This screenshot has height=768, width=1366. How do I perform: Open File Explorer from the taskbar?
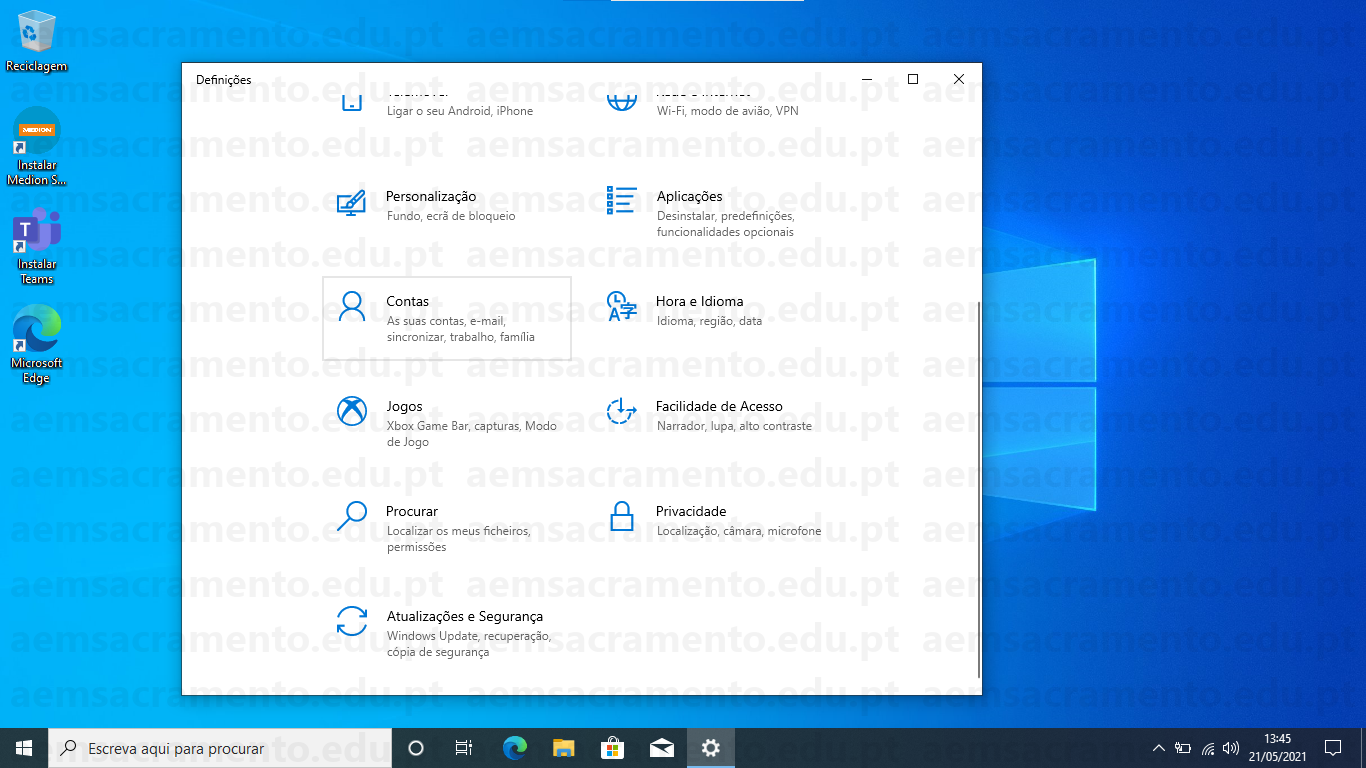563,748
